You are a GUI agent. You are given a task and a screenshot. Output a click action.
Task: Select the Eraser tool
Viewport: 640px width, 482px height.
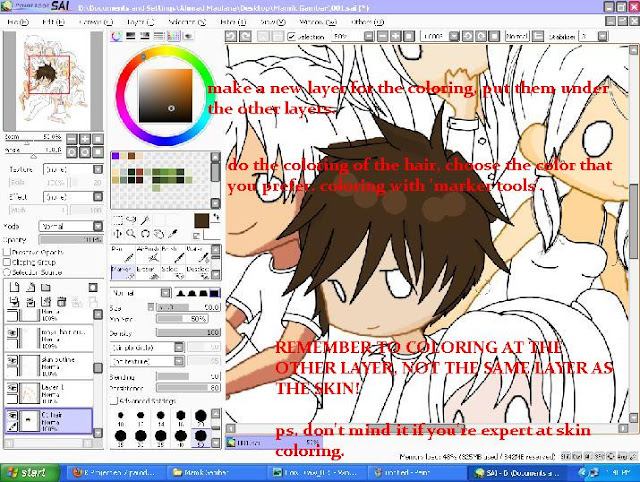148,272
